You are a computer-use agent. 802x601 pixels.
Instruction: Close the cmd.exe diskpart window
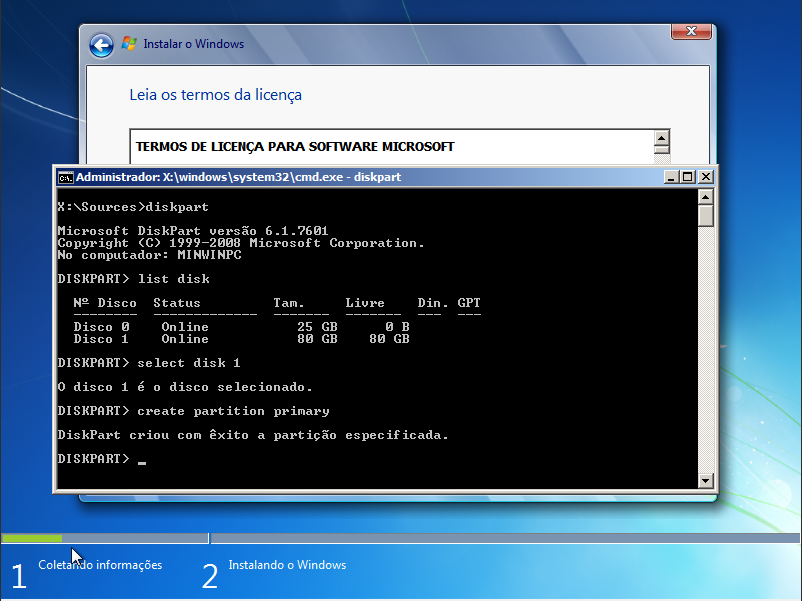(x=706, y=177)
